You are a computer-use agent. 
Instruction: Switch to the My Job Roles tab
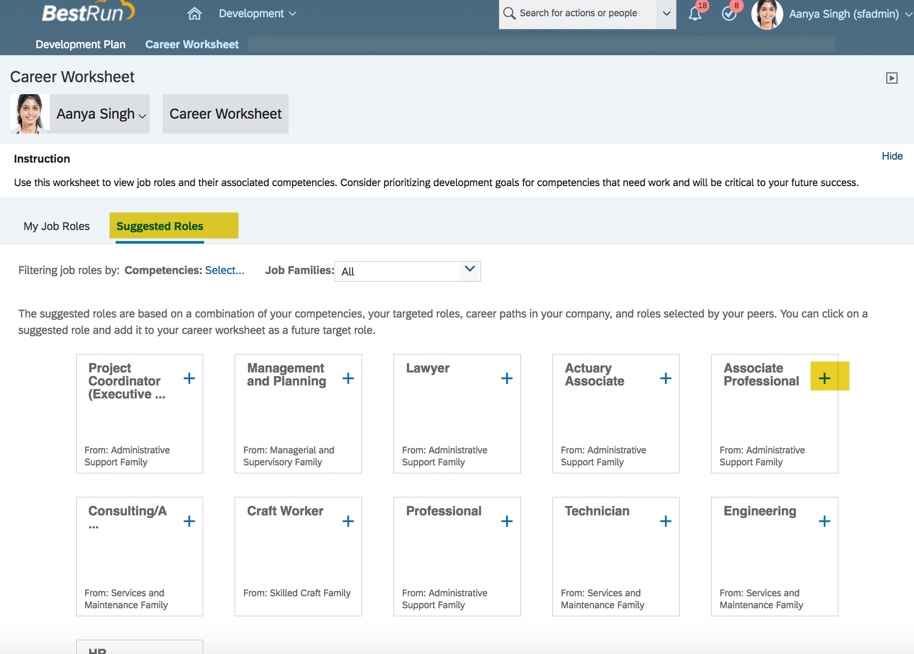click(57, 226)
